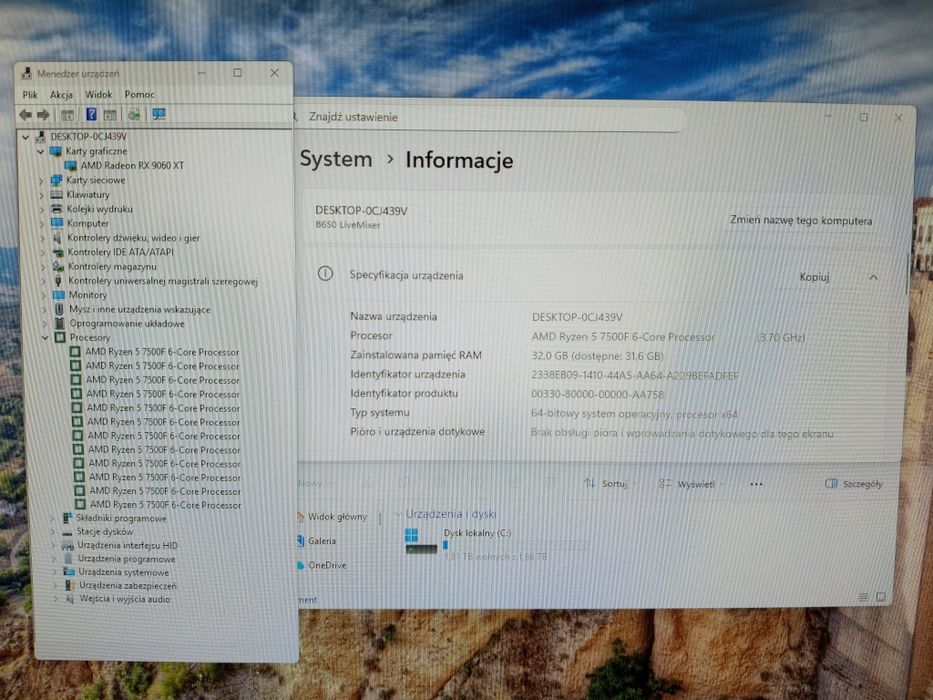Select Urządzenia programowe tree item

point(126,559)
